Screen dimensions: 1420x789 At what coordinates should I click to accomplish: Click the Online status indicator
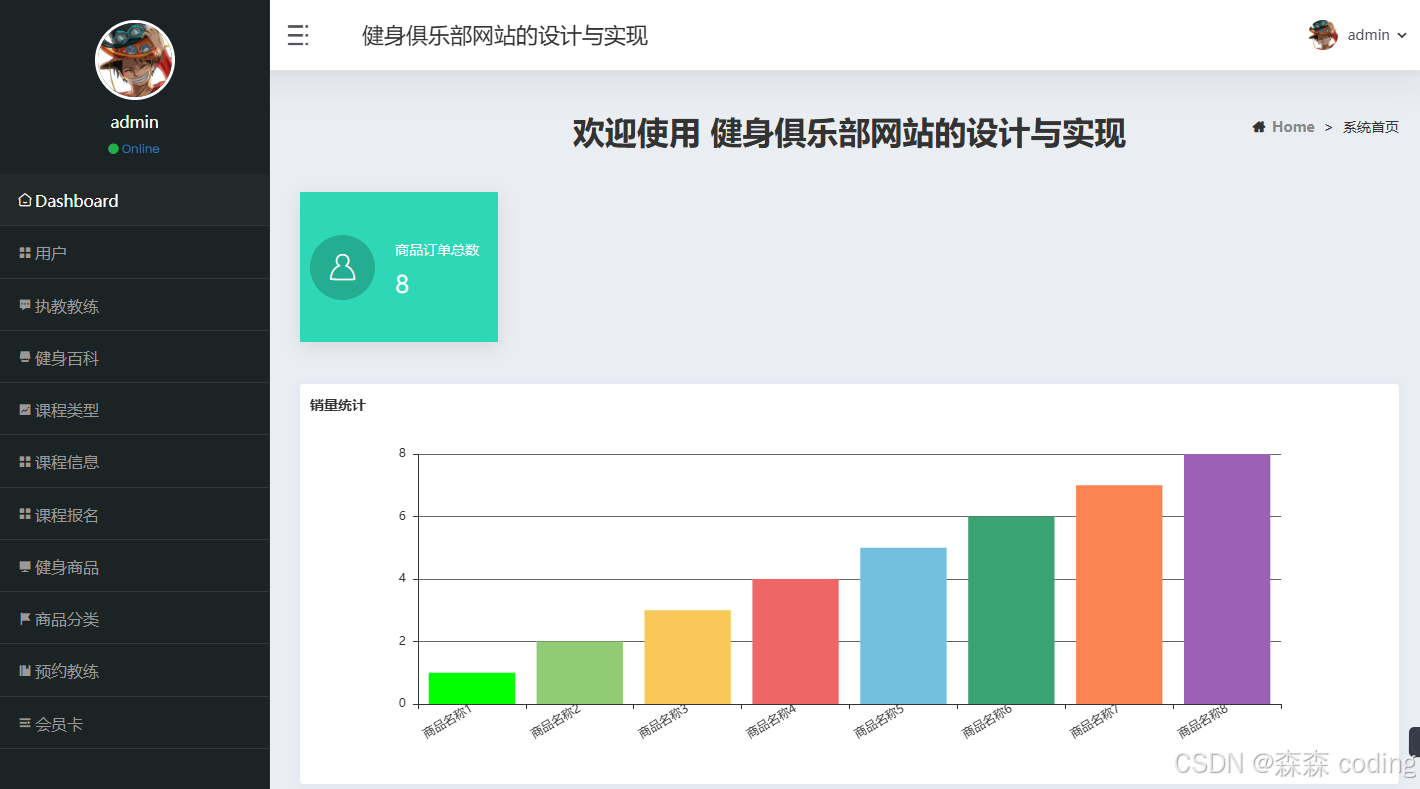[x=134, y=149]
